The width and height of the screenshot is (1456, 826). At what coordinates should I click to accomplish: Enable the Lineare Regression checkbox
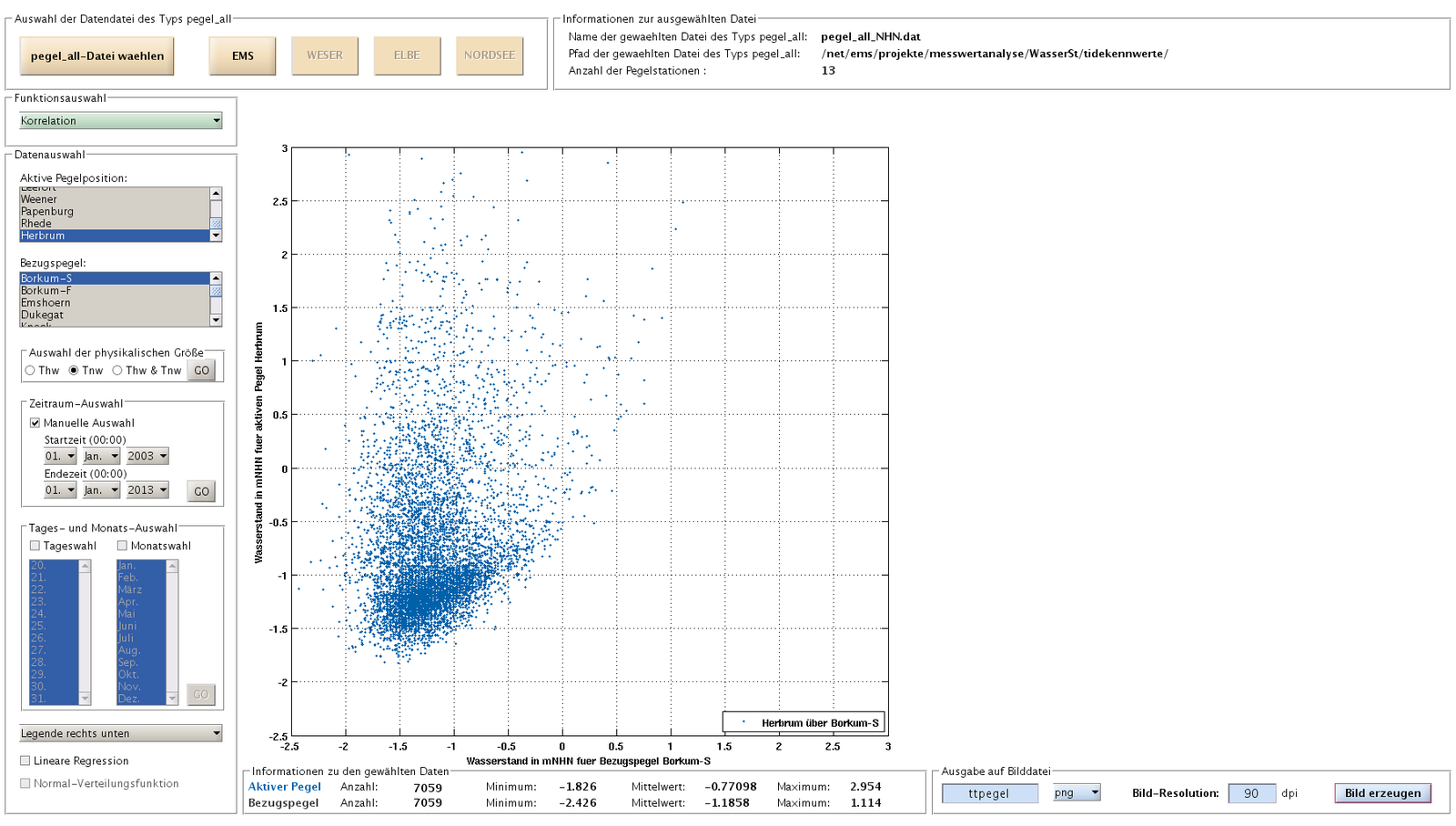[25, 761]
